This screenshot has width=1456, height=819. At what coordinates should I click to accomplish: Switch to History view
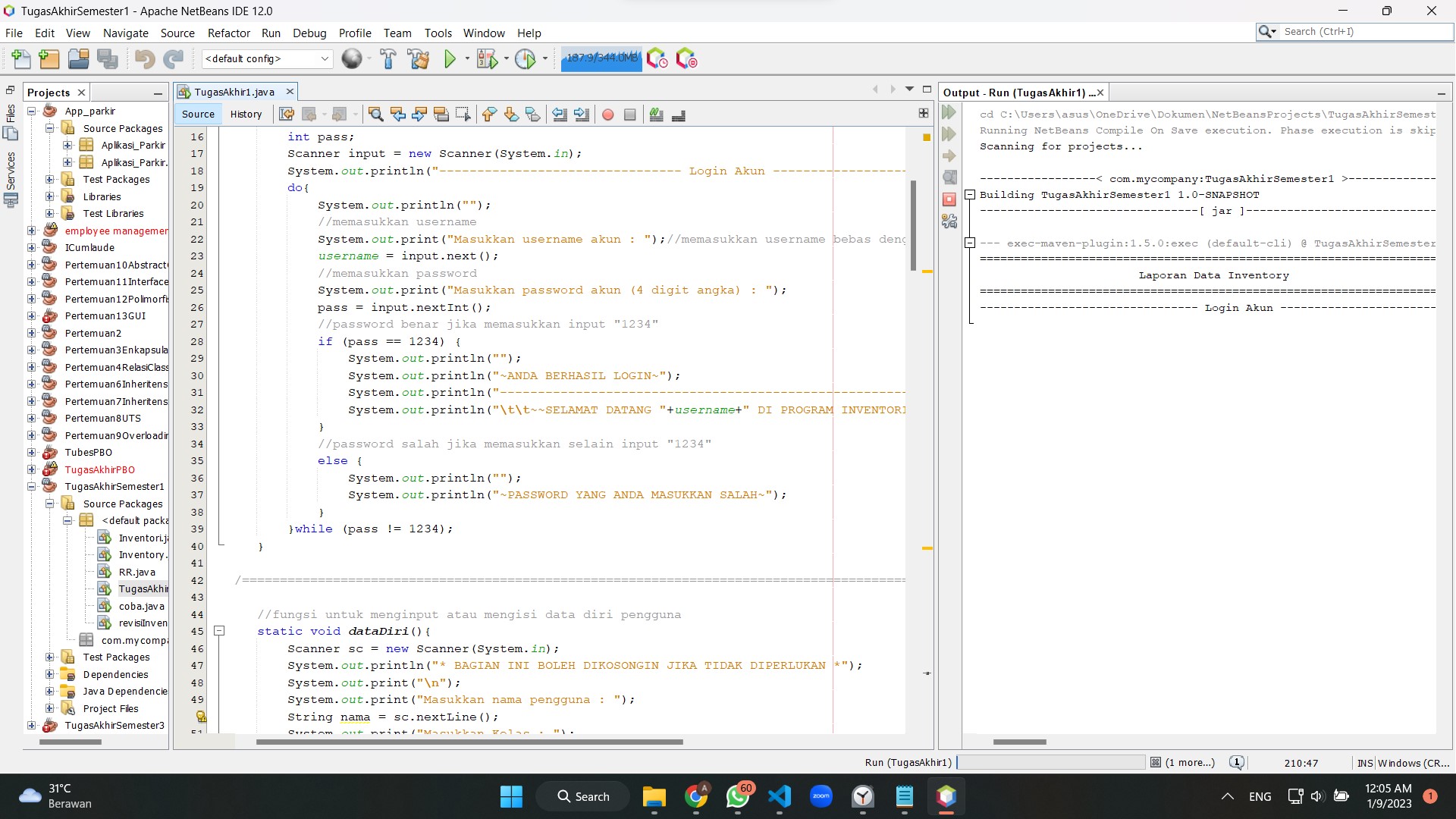point(246,115)
